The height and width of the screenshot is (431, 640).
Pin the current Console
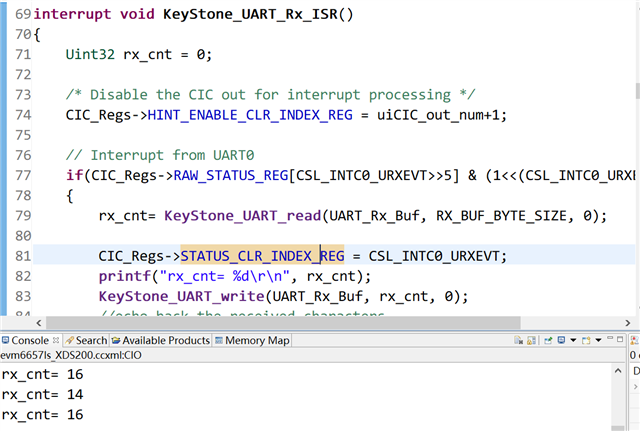(548, 340)
